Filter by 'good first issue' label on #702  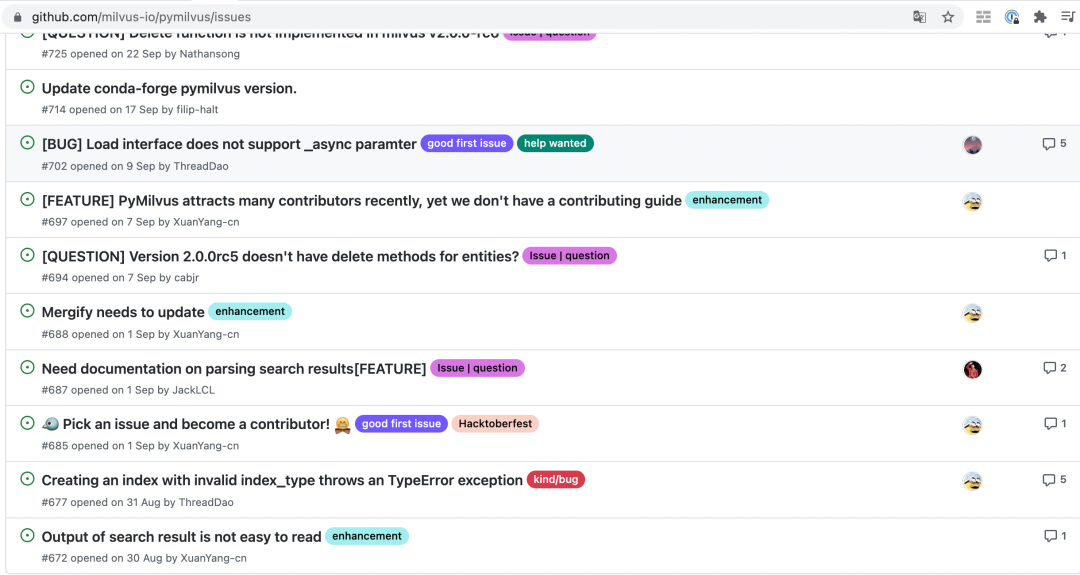pos(466,144)
